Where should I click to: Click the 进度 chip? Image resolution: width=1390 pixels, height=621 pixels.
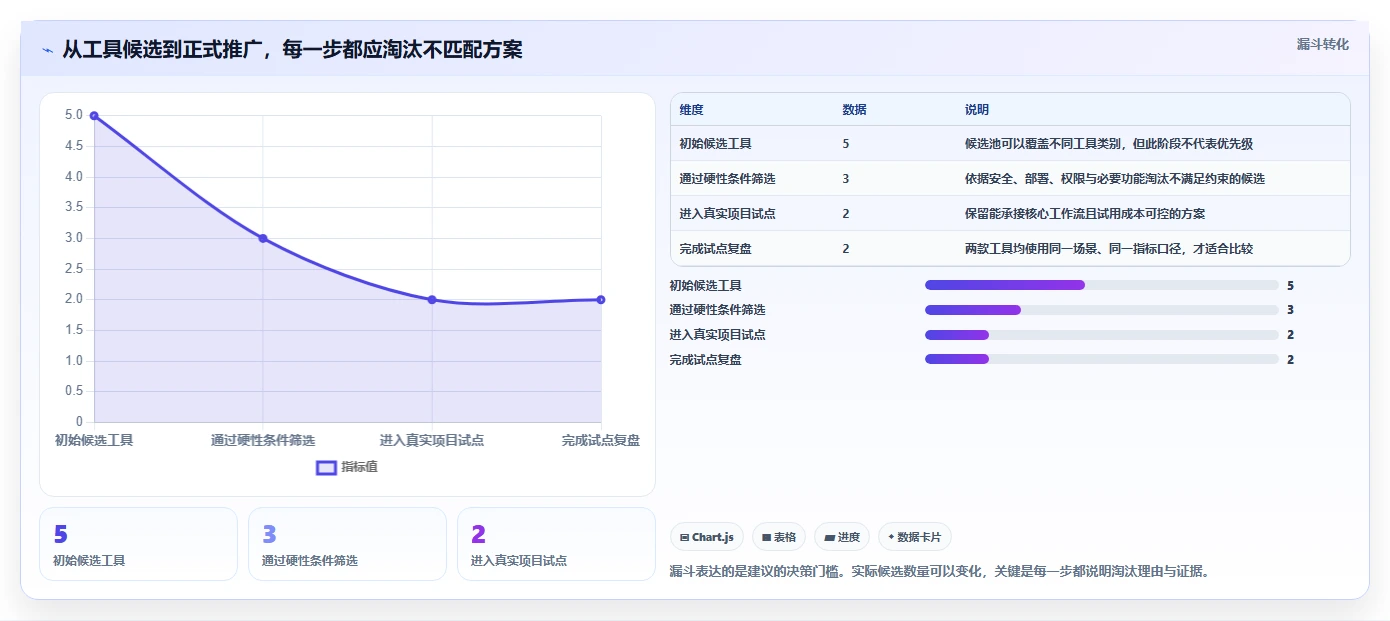coord(841,537)
